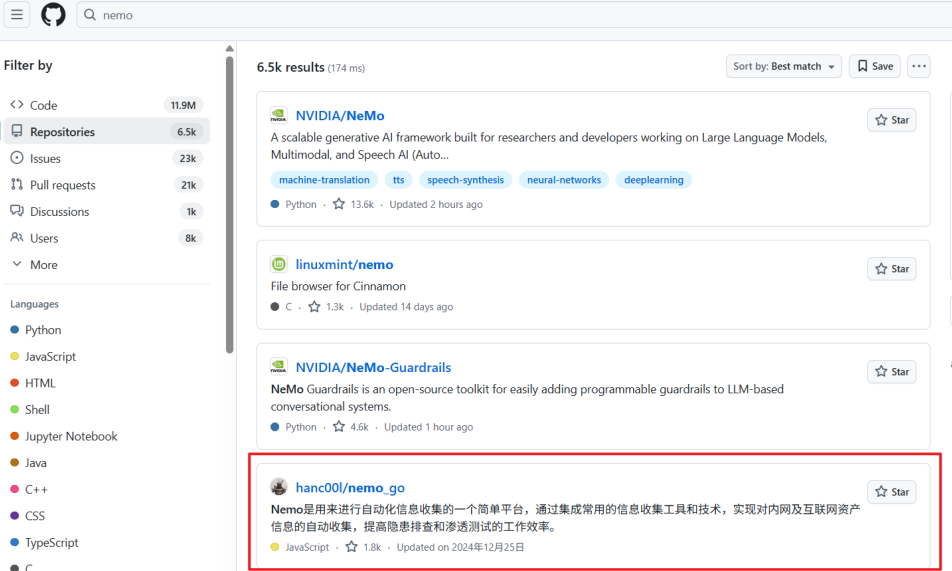The height and width of the screenshot is (571, 952).
Task: Open the hamburger navigation menu
Action: tap(16, 15)
